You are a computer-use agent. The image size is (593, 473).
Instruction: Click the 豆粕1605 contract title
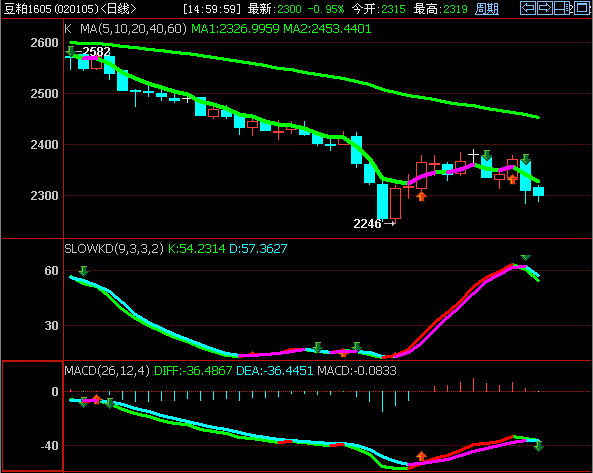coord(27,9)
